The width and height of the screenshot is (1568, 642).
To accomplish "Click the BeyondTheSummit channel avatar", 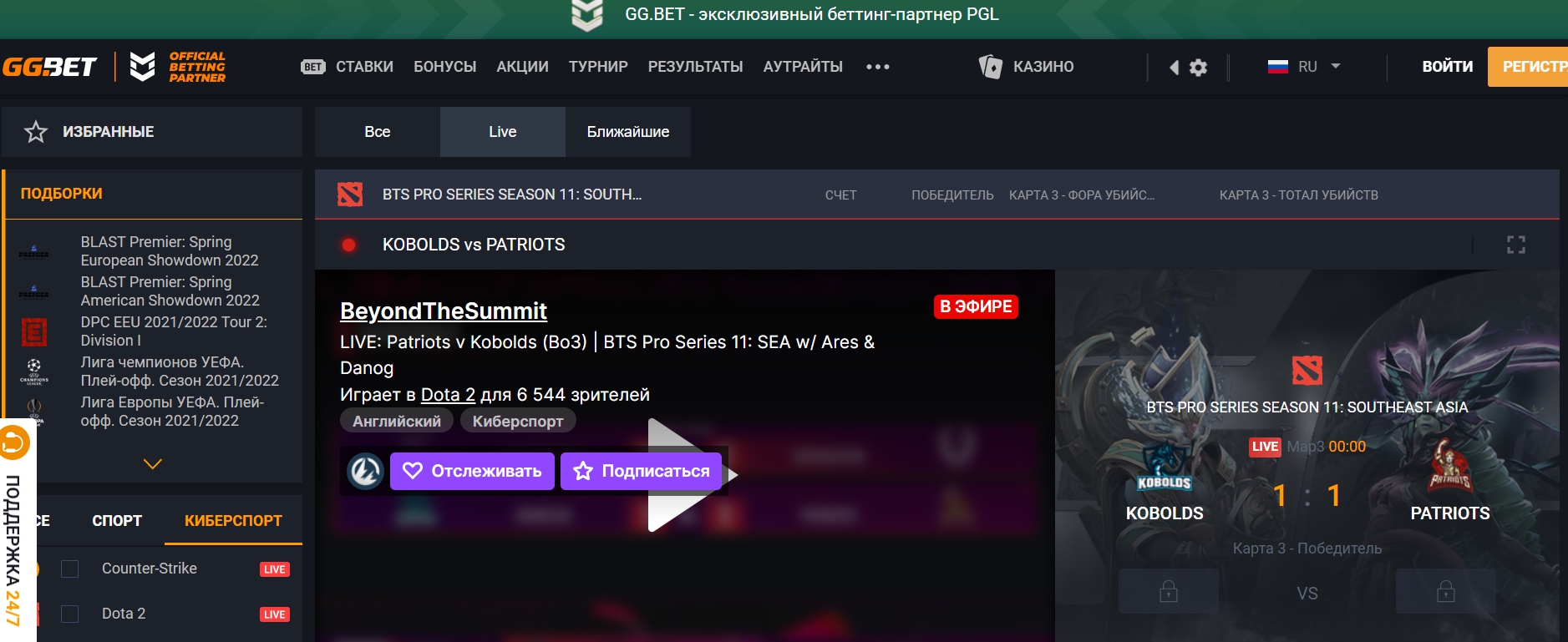I will [x=365, y=471].
